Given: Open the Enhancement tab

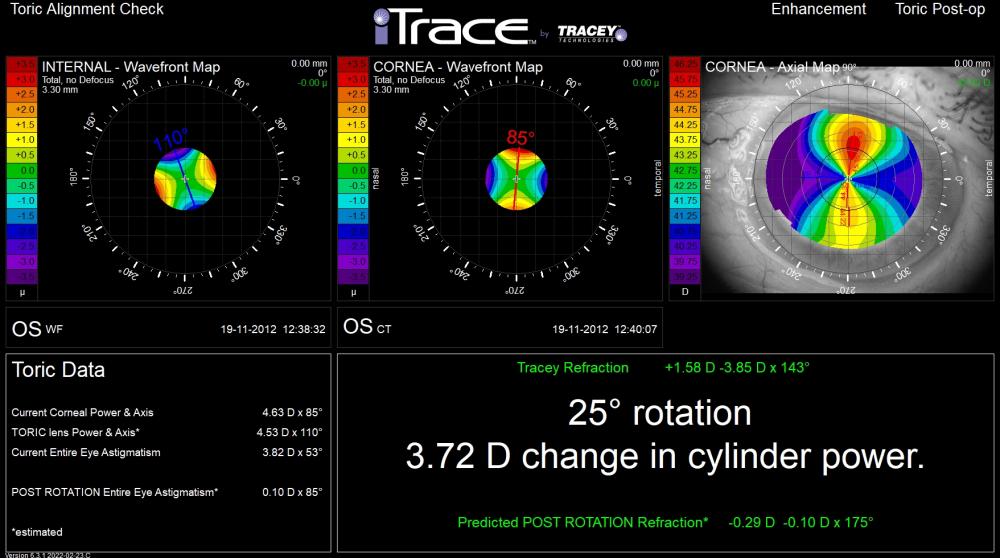Looking at the screenshot, I should click(x=818, y=9).
